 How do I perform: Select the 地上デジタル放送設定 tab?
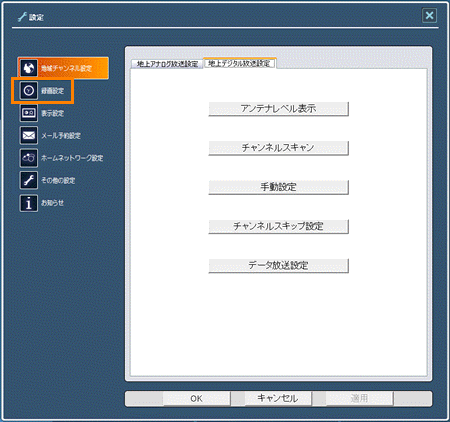(x=239, y=63)
